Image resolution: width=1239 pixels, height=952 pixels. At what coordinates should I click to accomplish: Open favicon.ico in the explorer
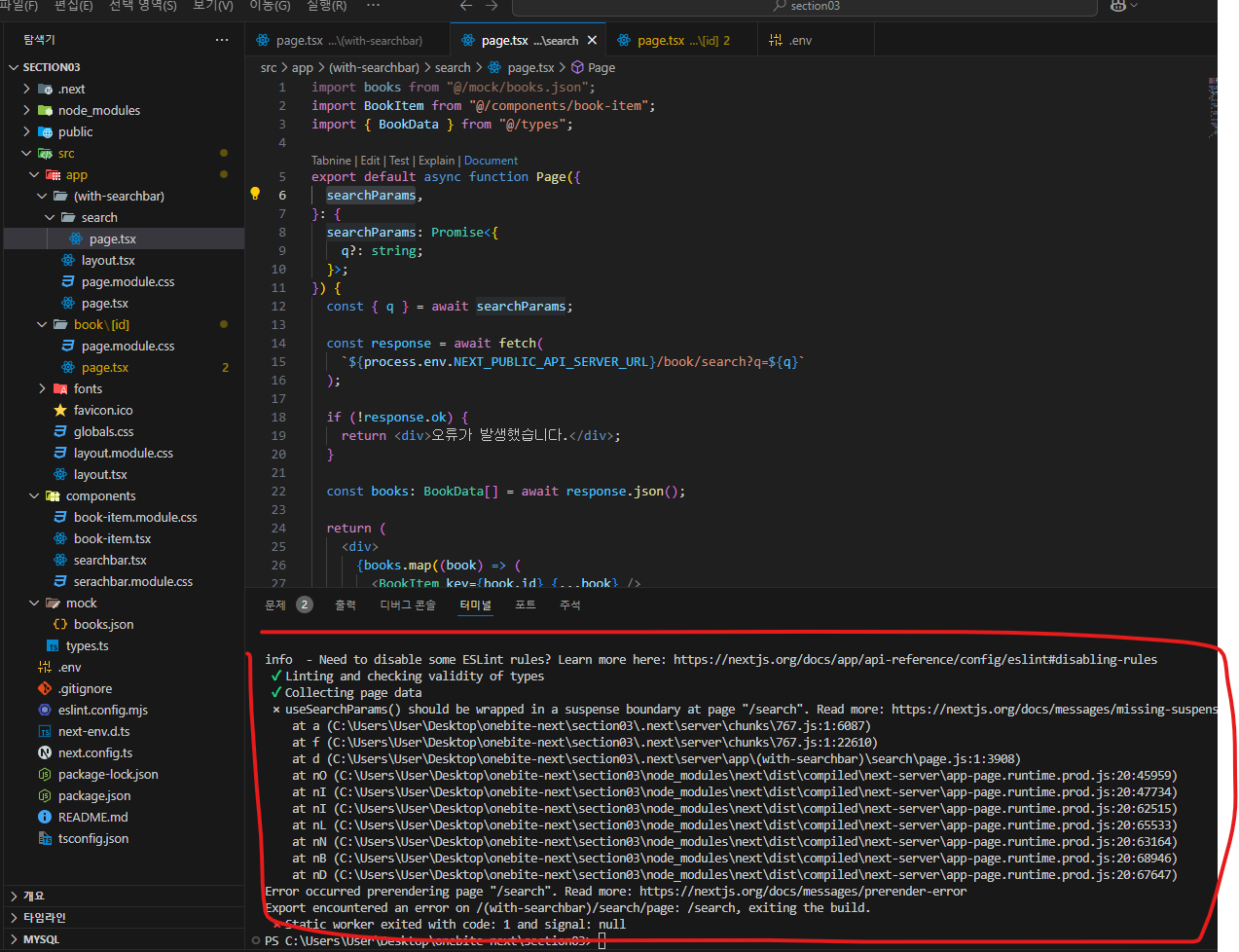[123, 410]
